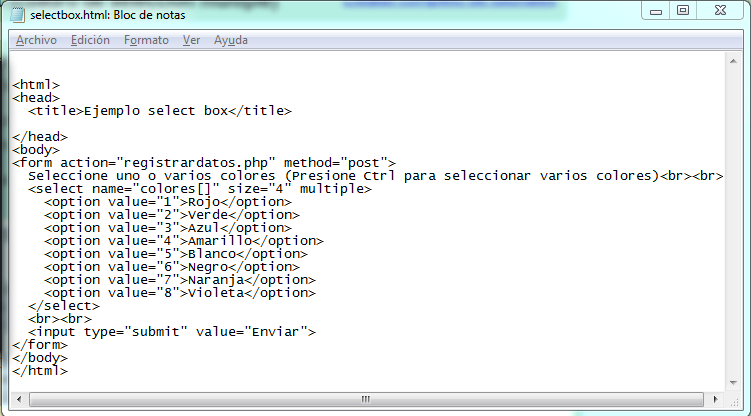Place cursor on the form action line
751x416 pixels.
click(204, 163)
